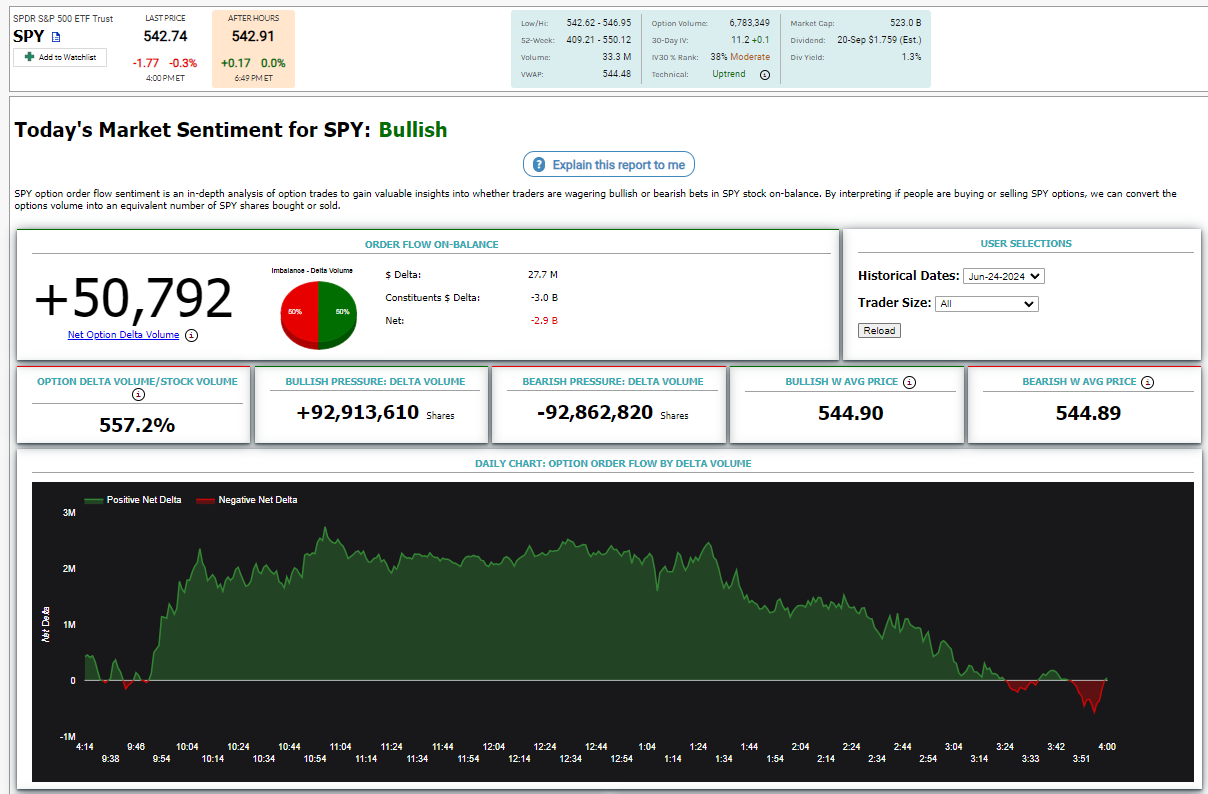Click the Uptrend technical value
Screen dimensions: 1208x794
(x=729, y=74)
